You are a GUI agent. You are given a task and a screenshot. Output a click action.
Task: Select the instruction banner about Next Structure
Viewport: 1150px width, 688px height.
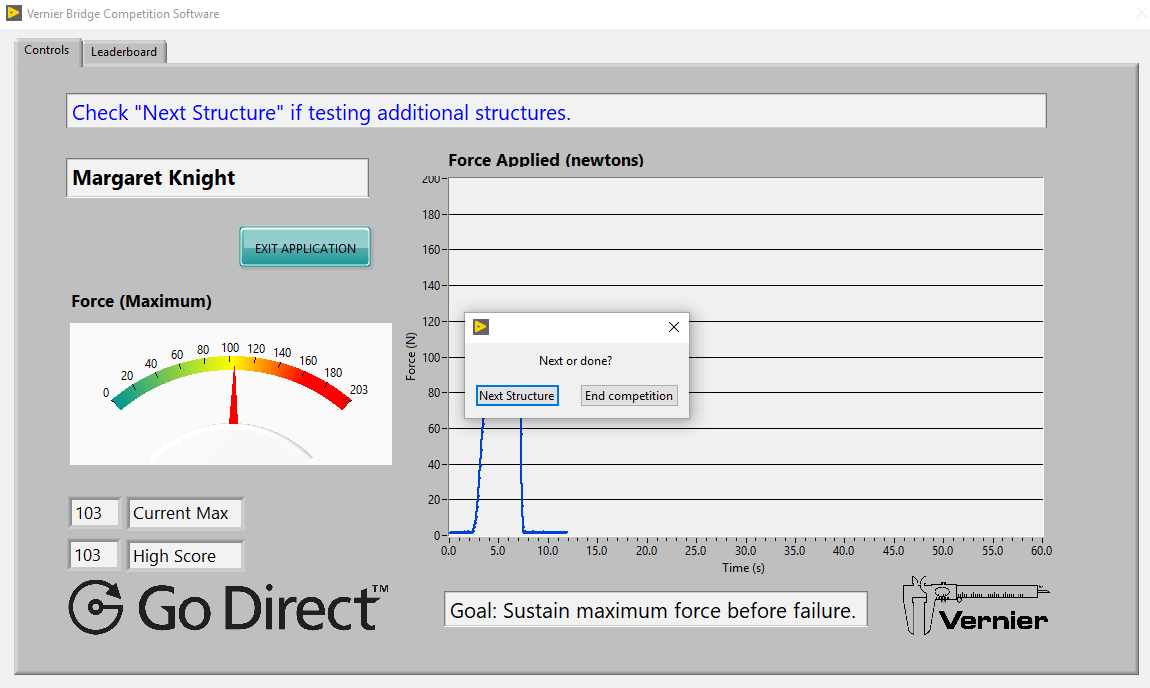tap(556, 110)
